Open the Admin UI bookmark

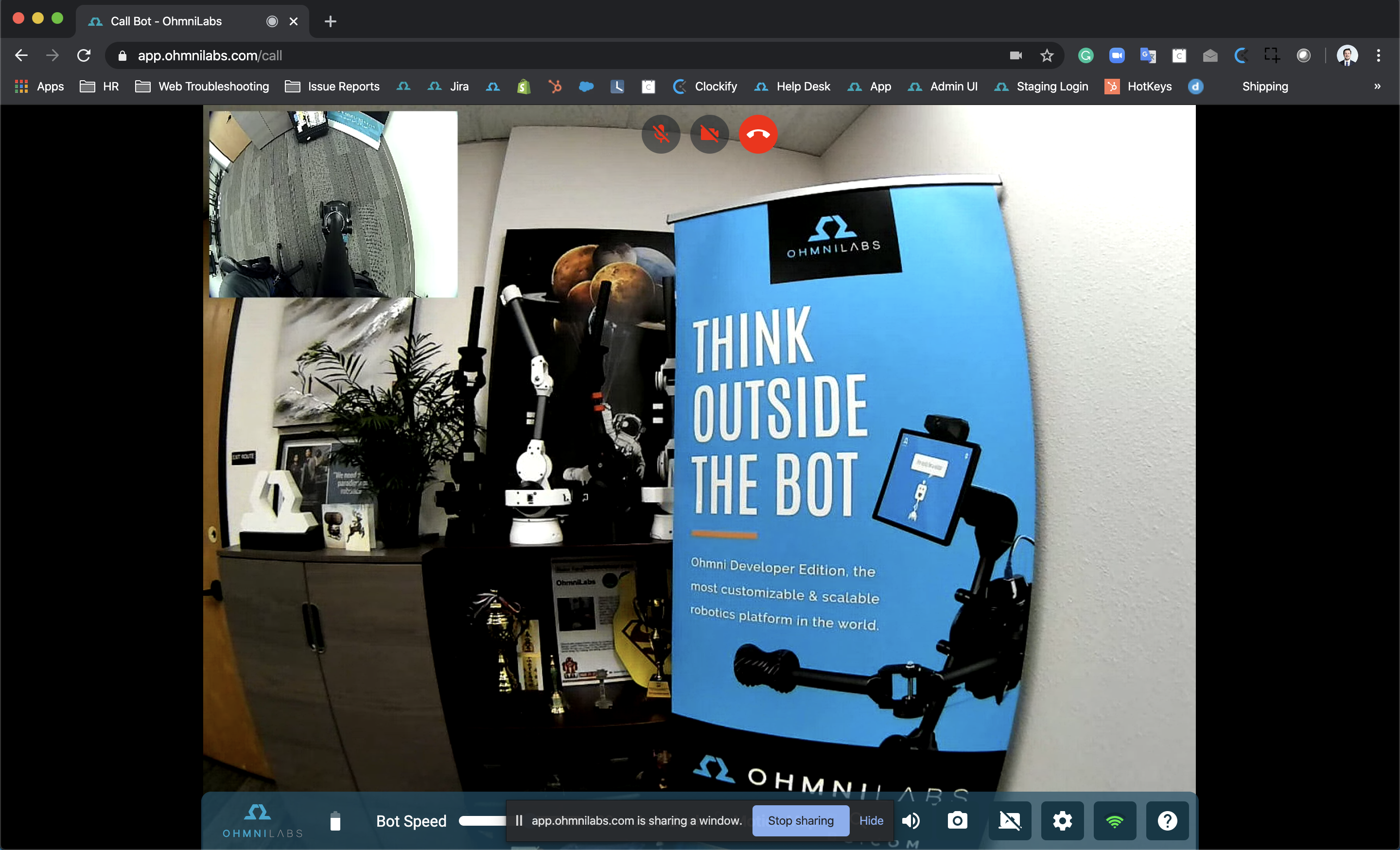pos(943,87)
